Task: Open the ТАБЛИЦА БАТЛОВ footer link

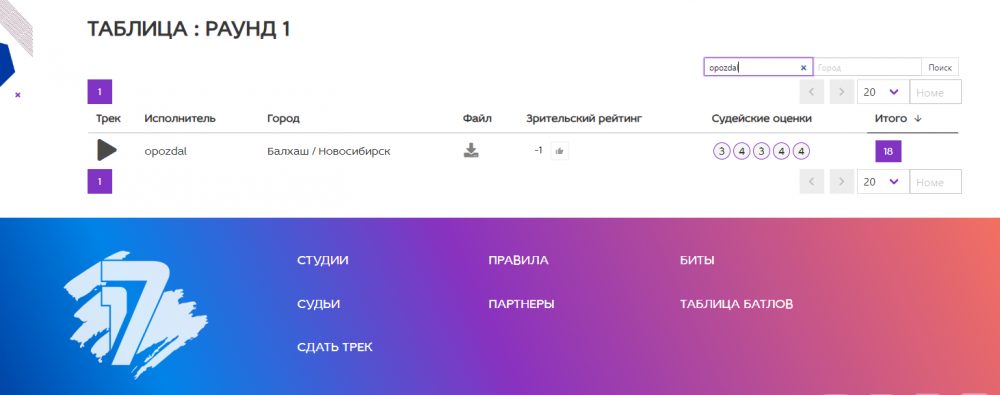Action: pos(737,304)
